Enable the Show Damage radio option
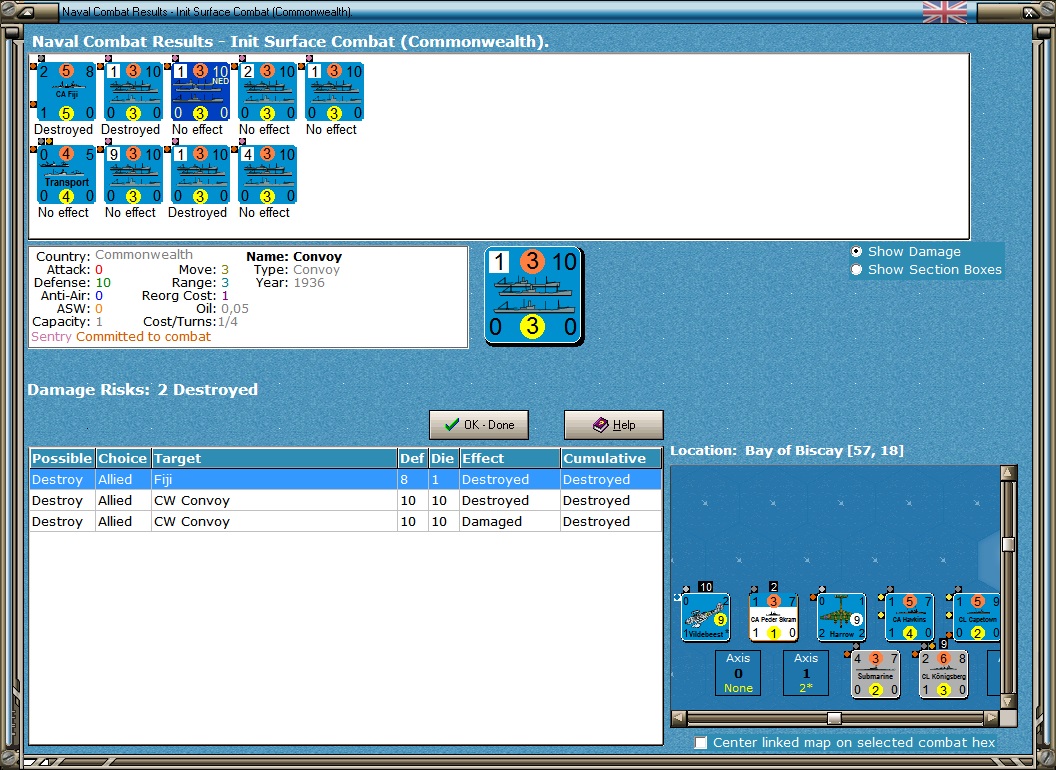1056x770 pixels. click(x=856, y=251)
